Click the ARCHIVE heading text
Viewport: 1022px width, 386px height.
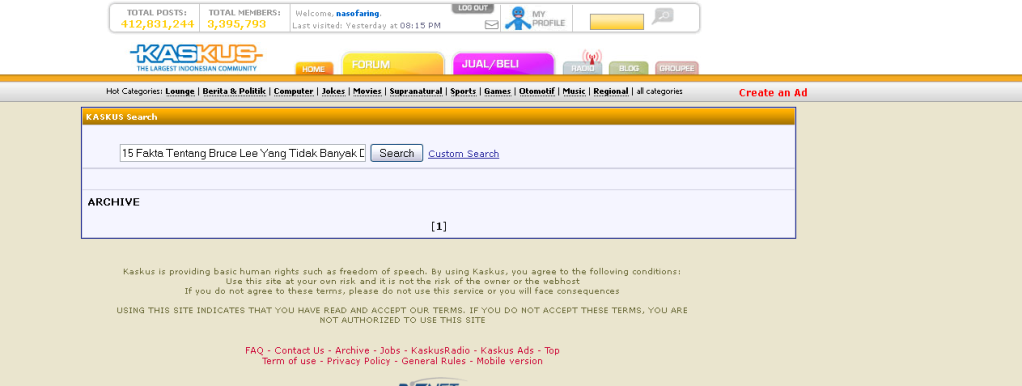113,202
